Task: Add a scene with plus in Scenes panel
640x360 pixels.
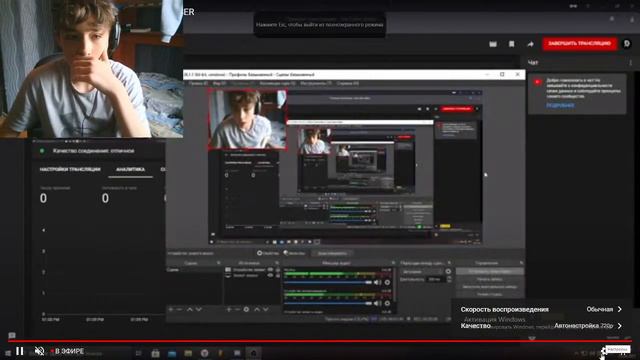Action: tap(171, 309)
